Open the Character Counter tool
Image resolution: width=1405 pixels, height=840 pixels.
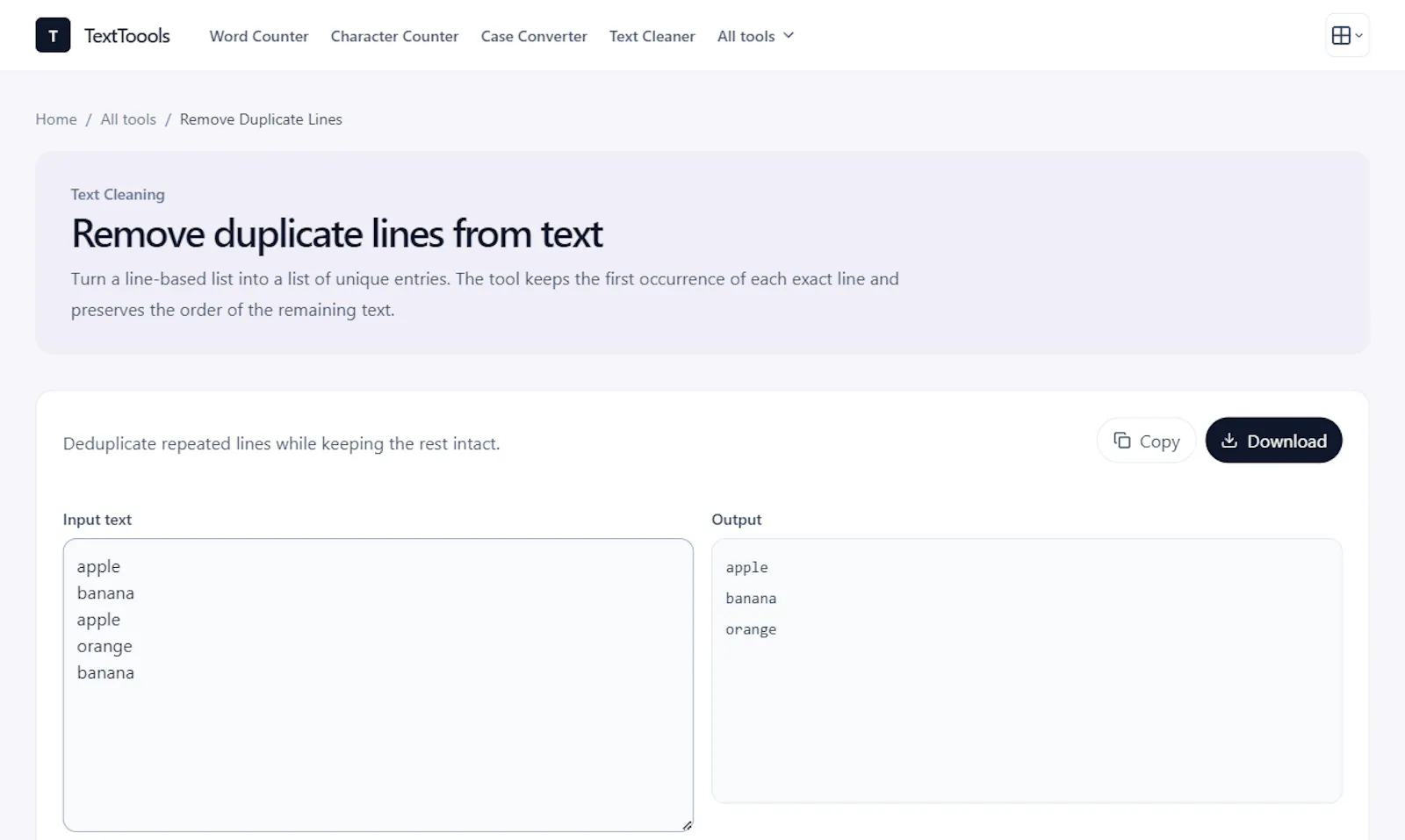coord(394,36)
